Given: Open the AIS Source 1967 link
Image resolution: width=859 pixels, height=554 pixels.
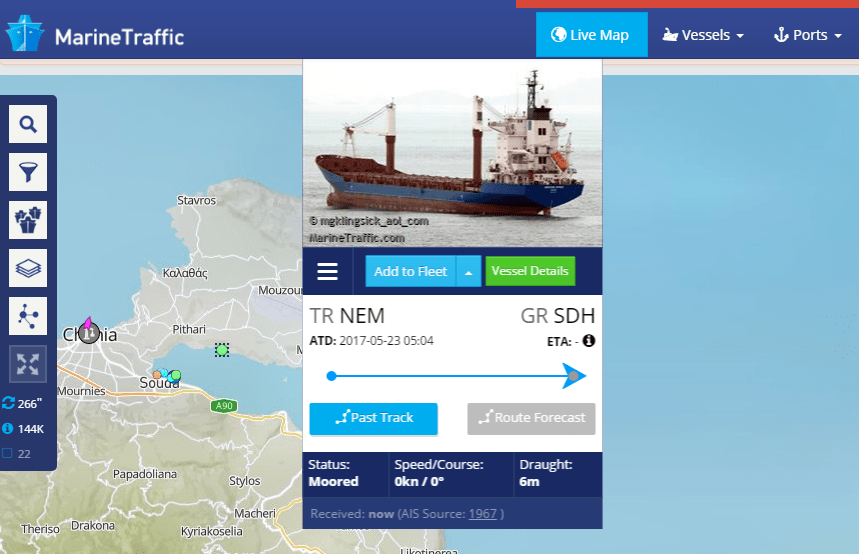Looking at the screenshot, I should tap(483, 514).
